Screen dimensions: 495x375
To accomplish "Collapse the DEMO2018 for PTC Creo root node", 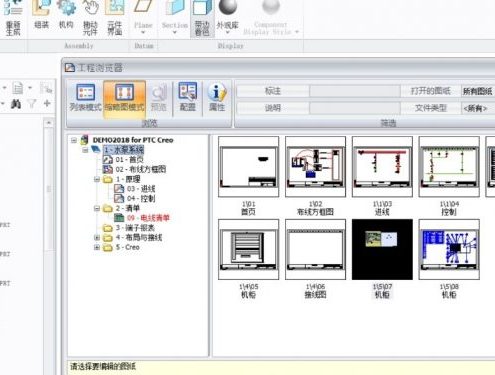I will (74, 140).
